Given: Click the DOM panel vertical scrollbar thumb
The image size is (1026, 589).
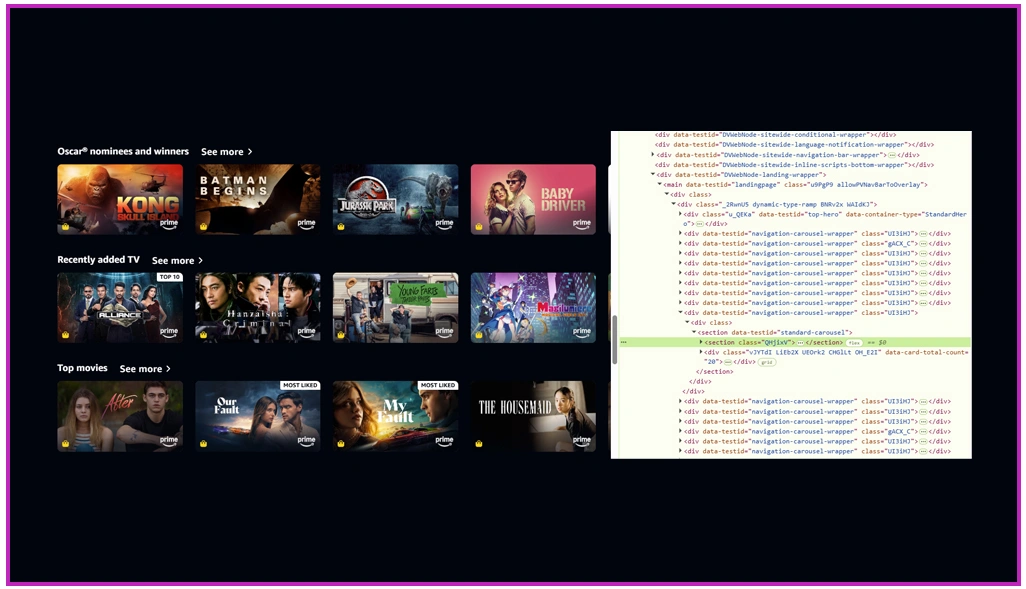Looking at the screenshot, I should 615,339.
